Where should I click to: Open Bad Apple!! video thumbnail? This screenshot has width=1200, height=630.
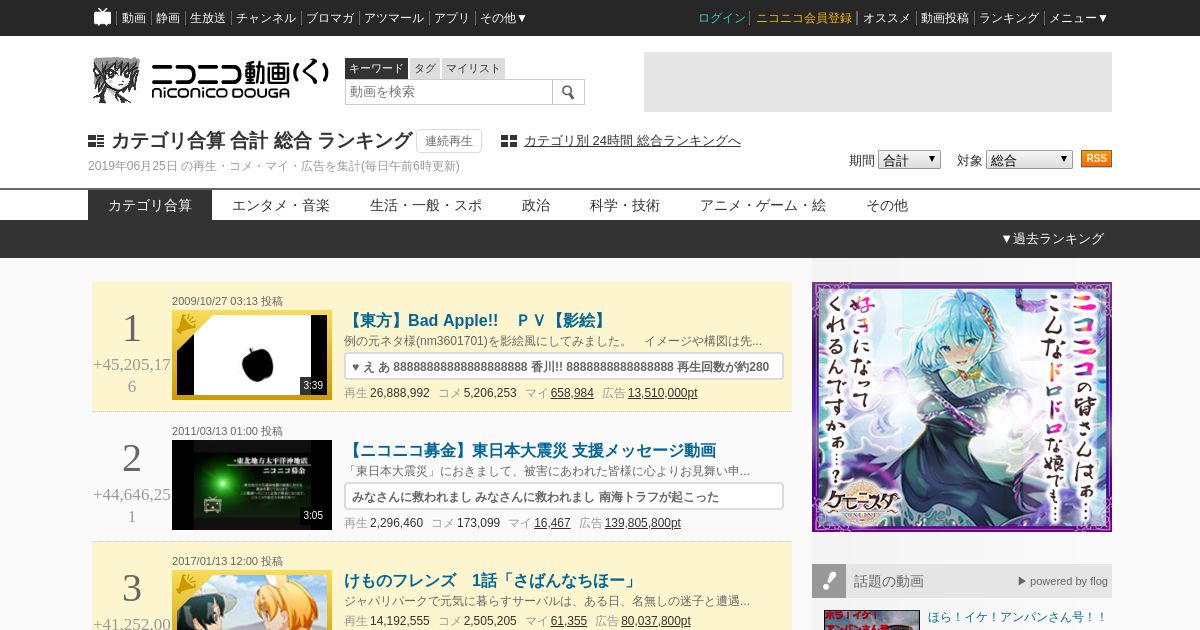[x=252, y=355]
